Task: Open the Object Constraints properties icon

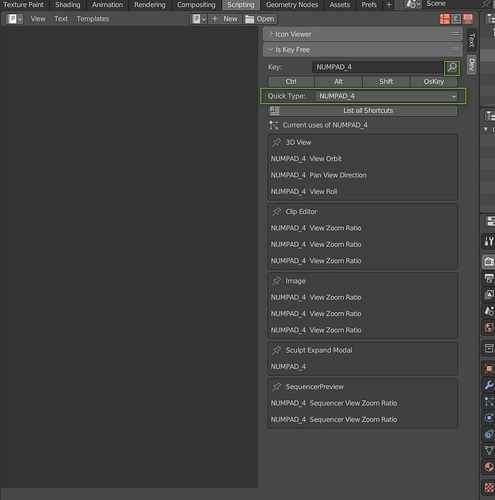Action: click(x=489, y=434)
